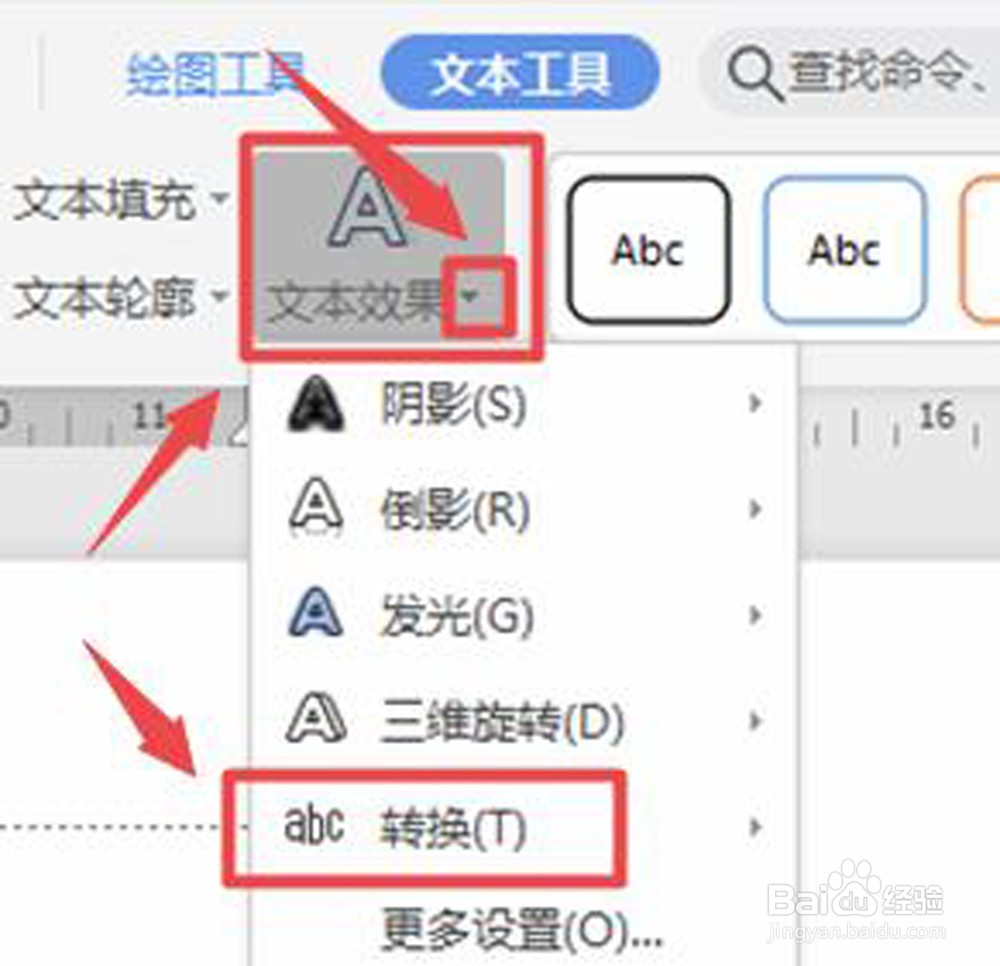1000x966 pixels.
Task: Expand the 发光(G) submenu arrow
Action: (x=755, y=615)
